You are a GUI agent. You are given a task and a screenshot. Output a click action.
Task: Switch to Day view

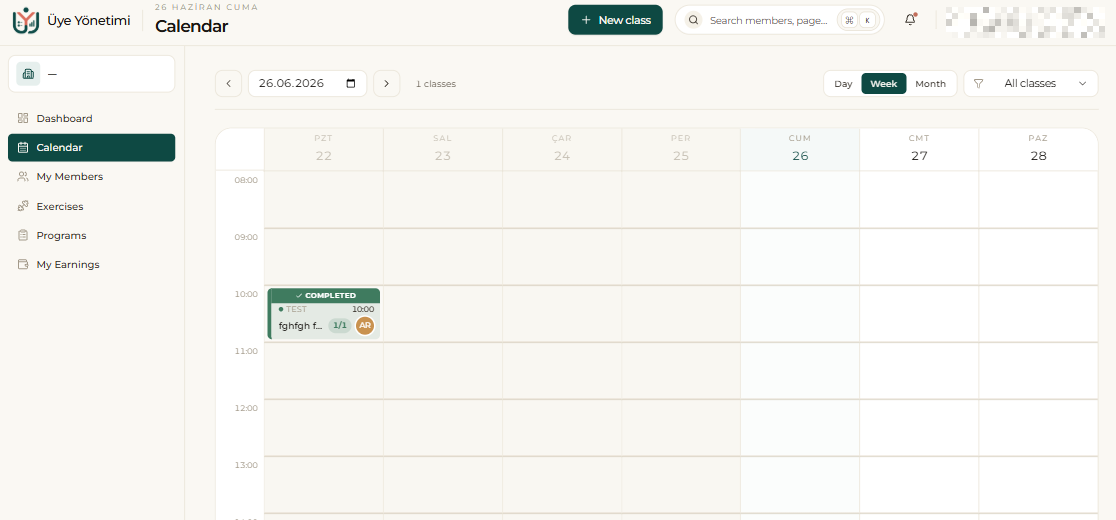[843, 83]
